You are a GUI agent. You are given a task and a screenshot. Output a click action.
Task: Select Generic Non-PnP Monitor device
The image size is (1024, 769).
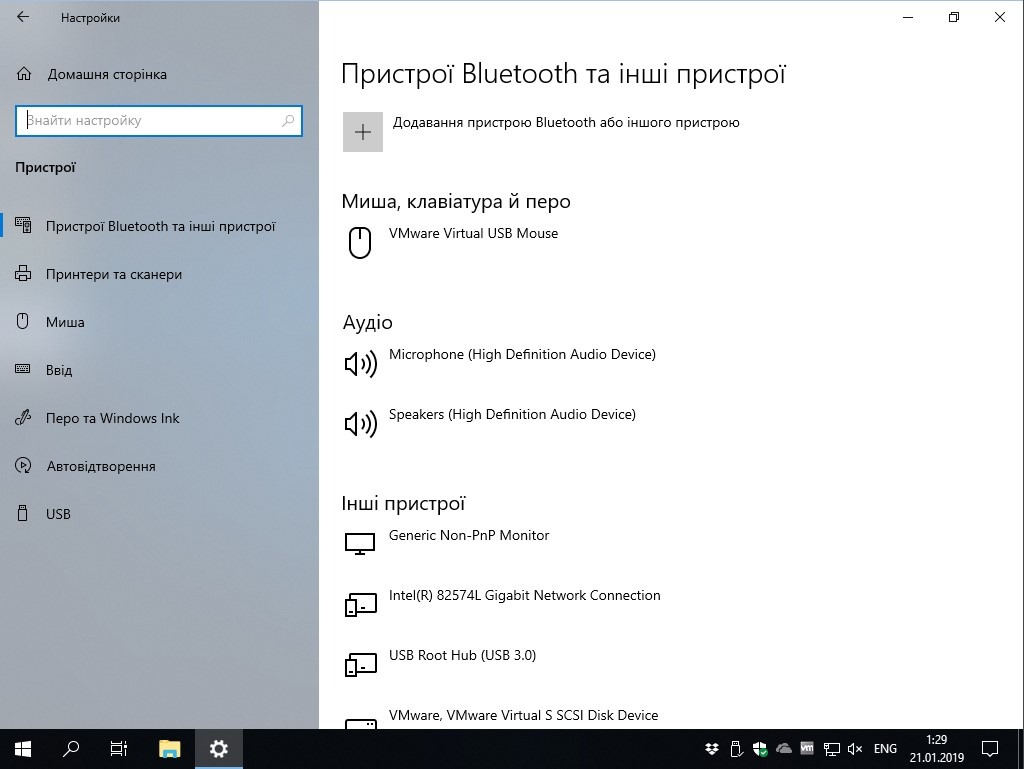click(x=469, y=535)
